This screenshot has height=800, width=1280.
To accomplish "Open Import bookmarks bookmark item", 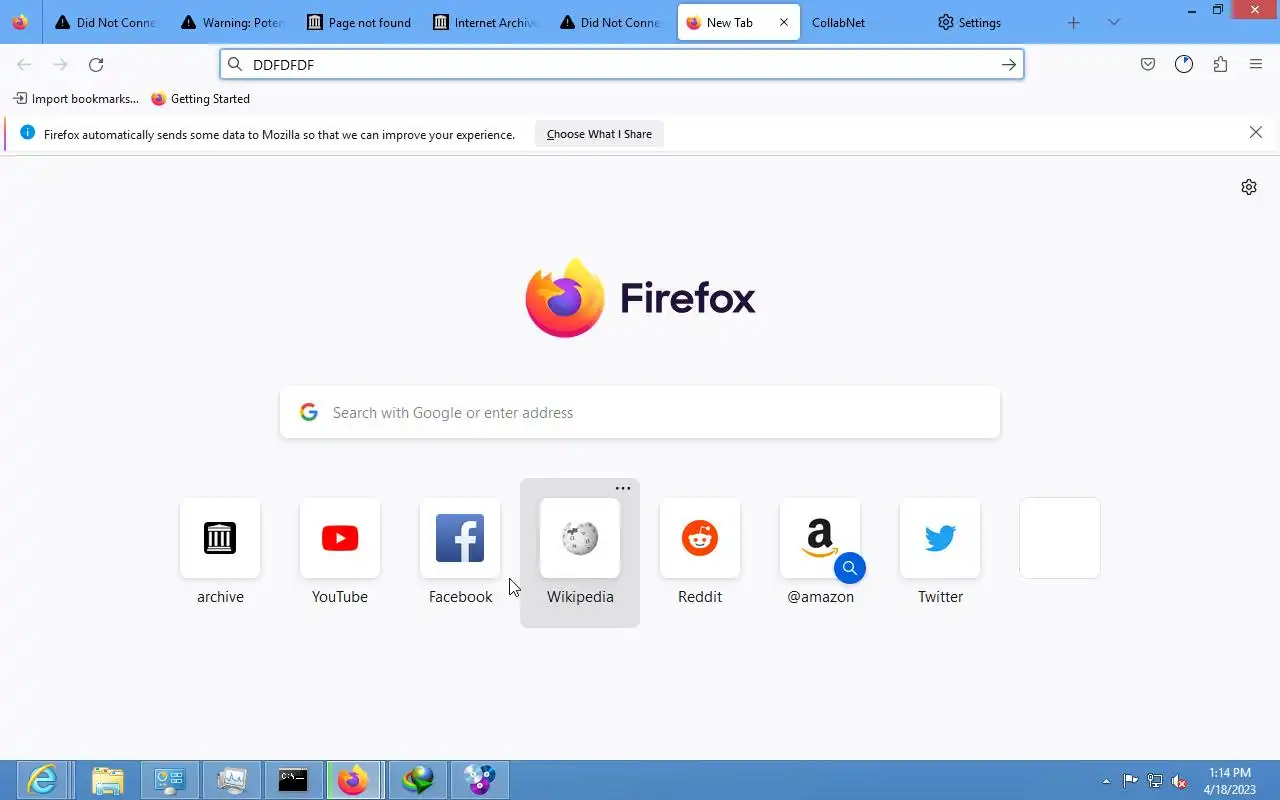I will [76, 99].
